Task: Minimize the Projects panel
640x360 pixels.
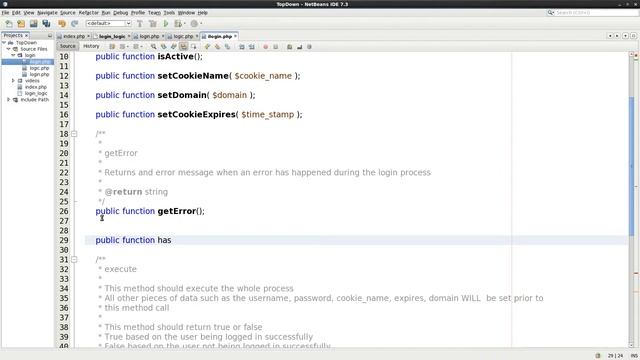Action: pyautogui.click(x=50, y=36)
